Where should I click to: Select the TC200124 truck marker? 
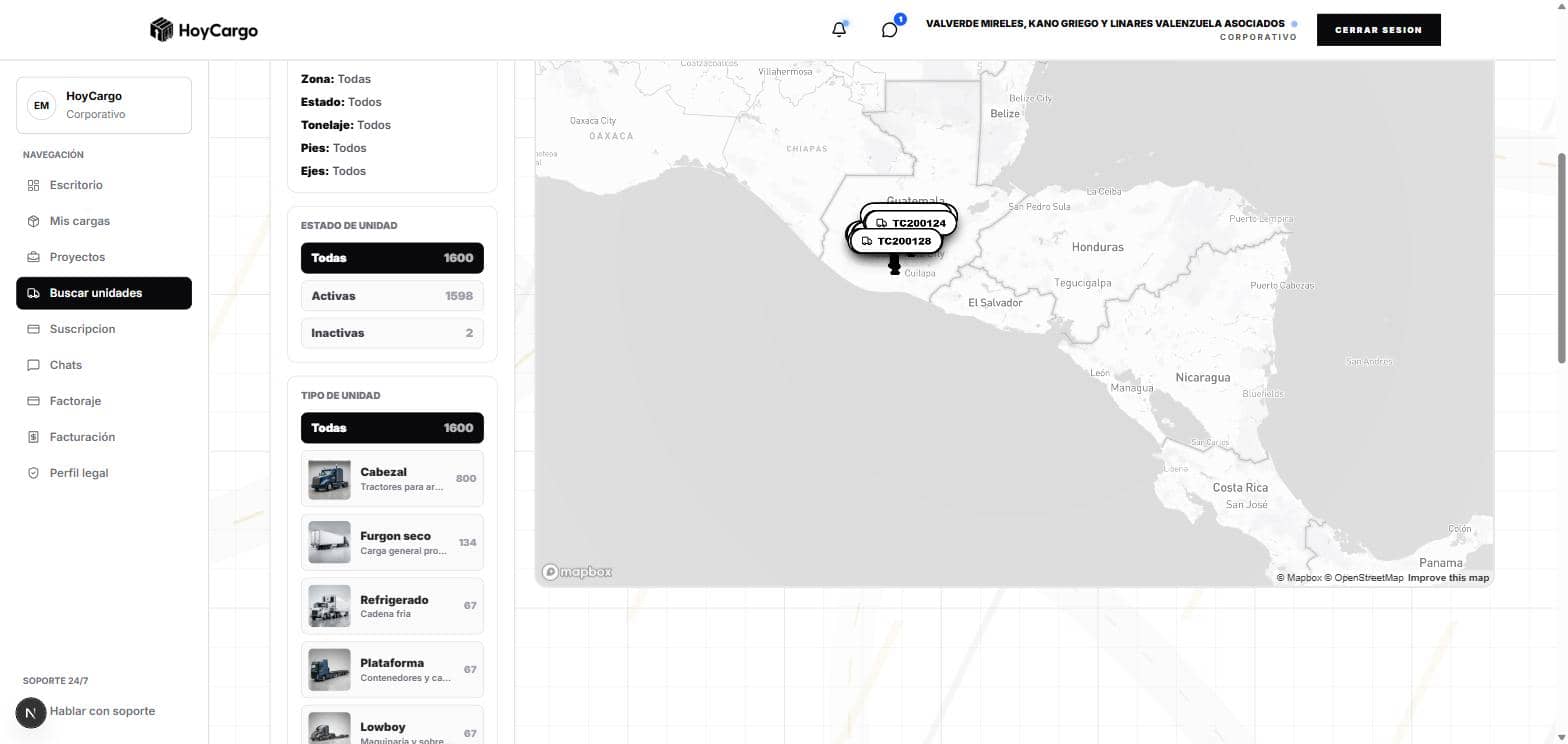(910, 223)
